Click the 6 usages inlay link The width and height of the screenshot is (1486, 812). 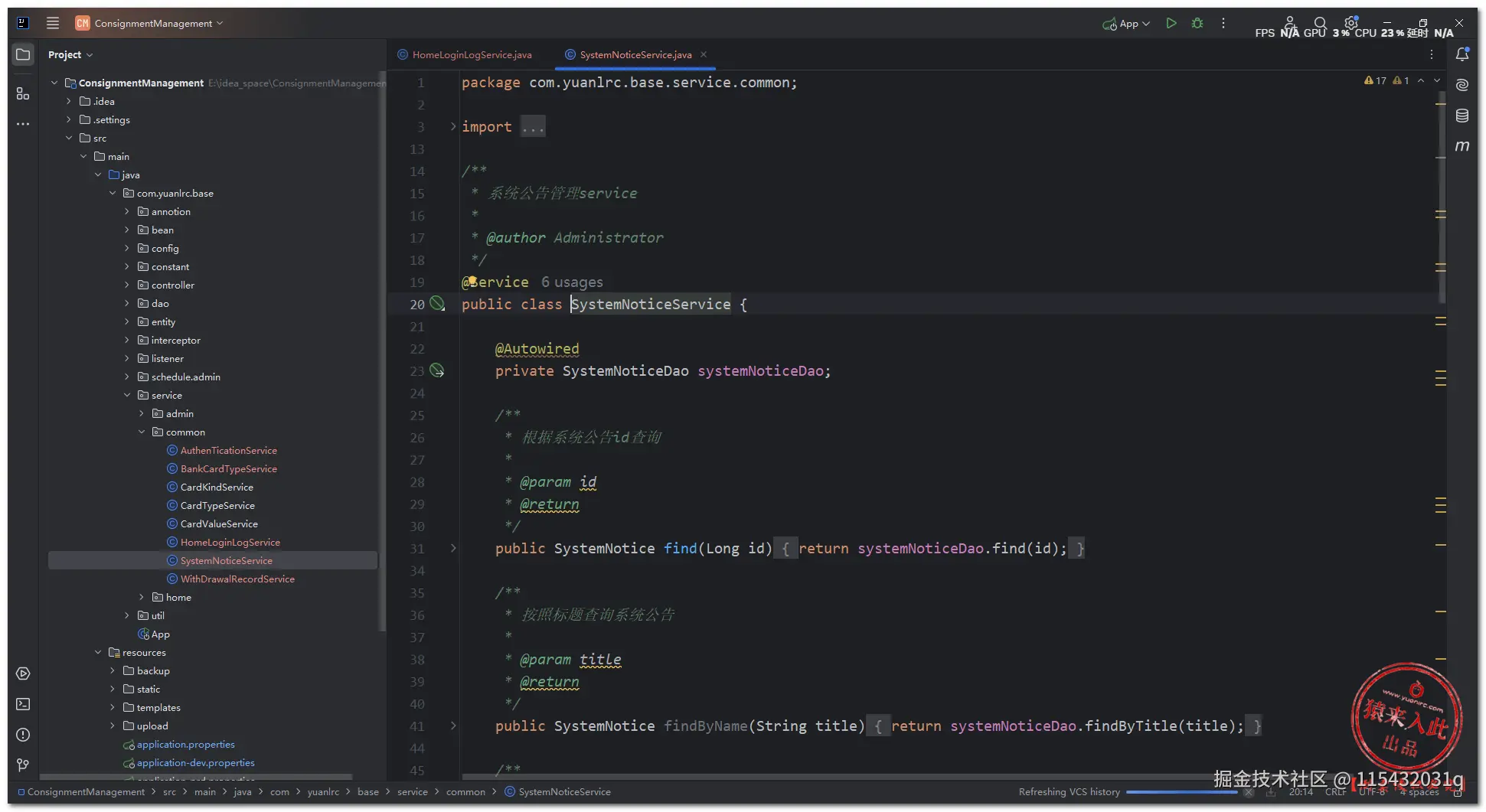pyautogui.click(x=572, y=282)
